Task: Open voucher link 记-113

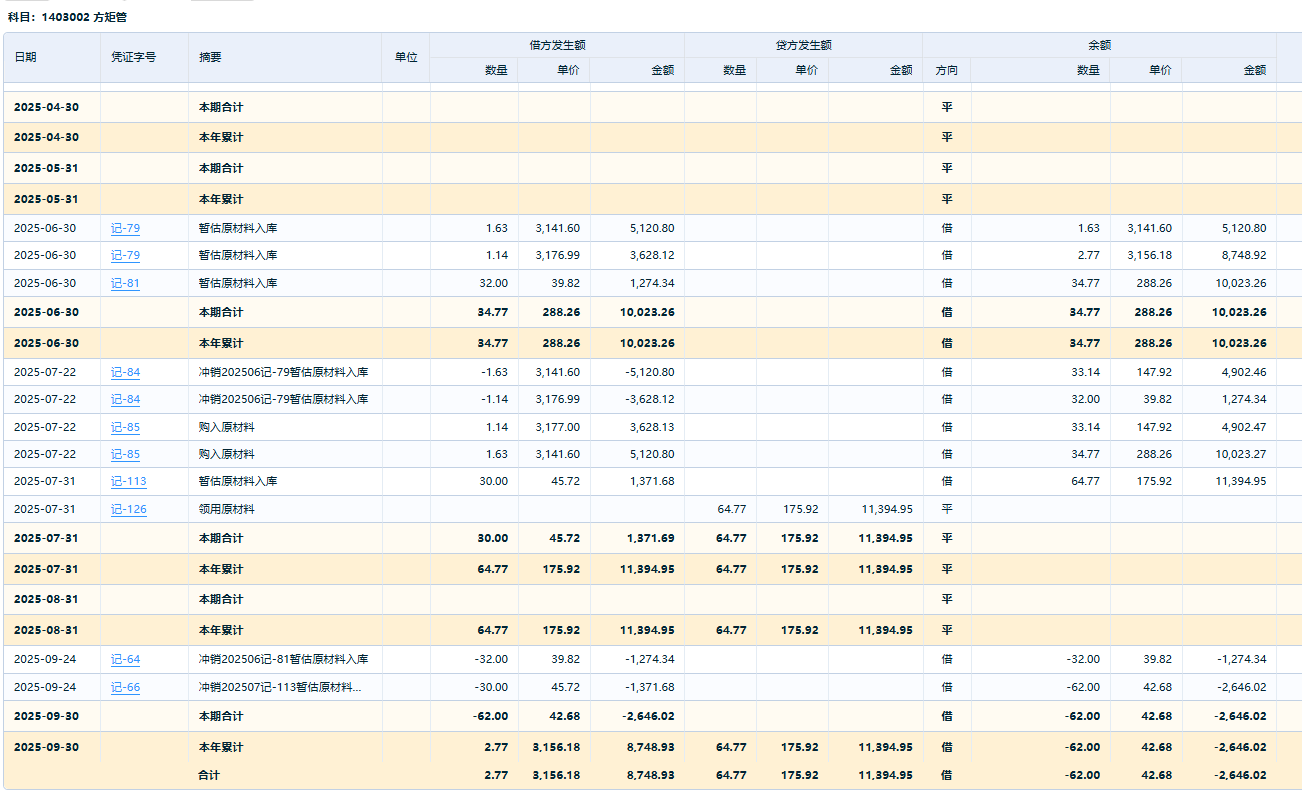Action: (128, 482)
